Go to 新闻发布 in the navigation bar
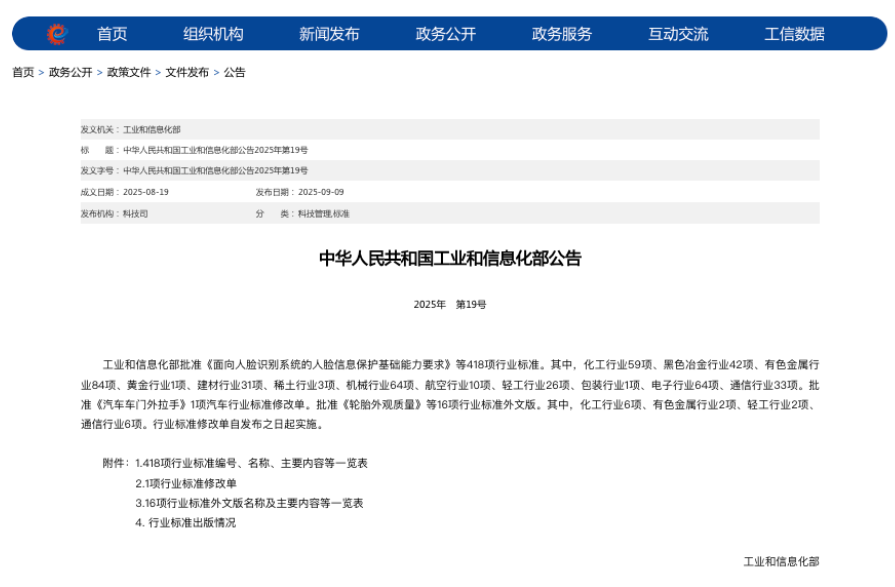 [329, 34]
